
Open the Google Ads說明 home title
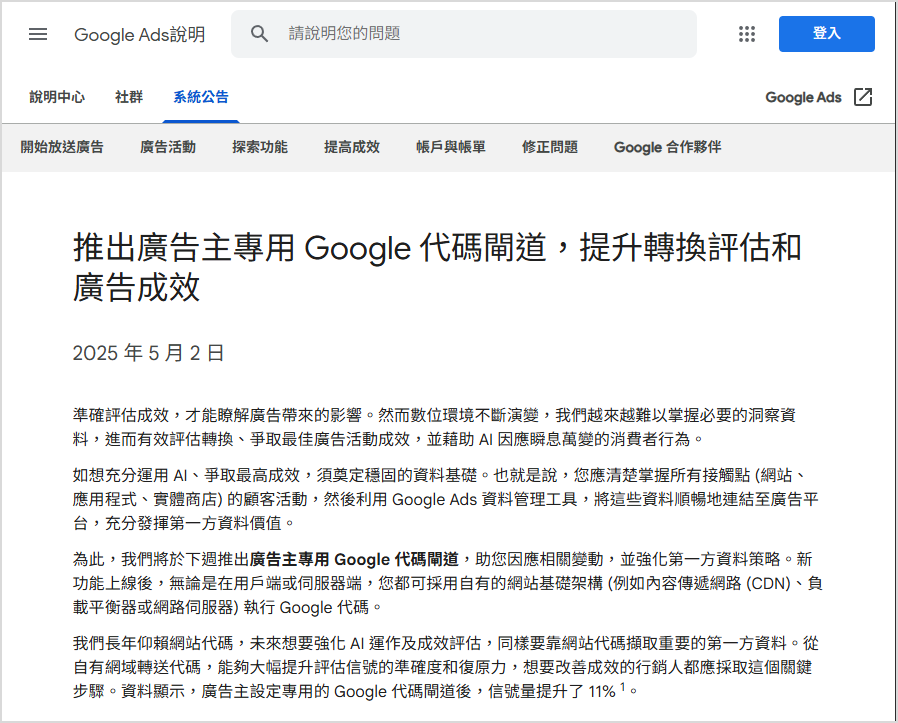(x=140, y=34)
